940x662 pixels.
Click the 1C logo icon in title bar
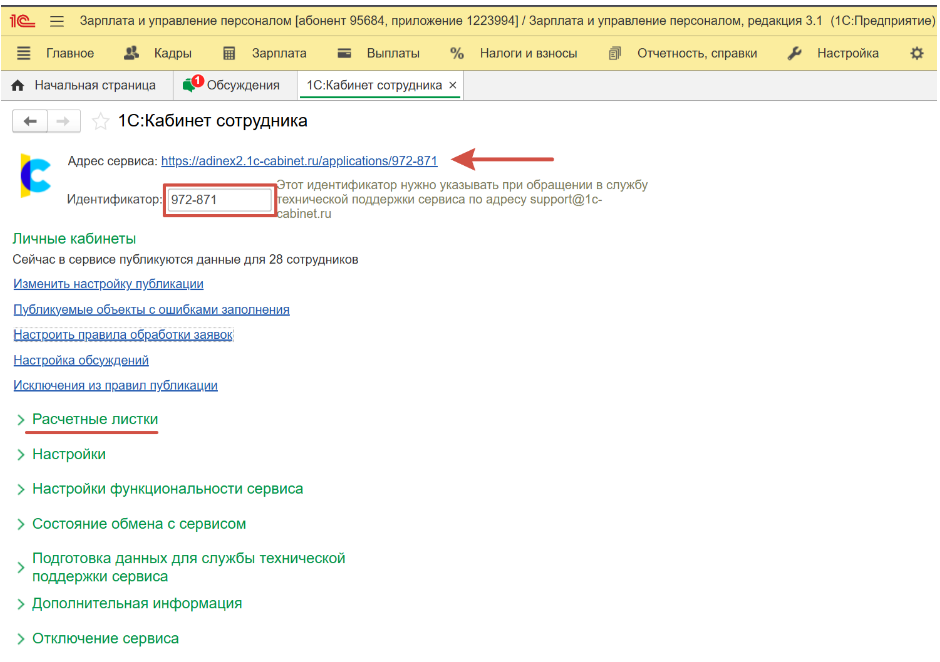click(x=22, y=21)
